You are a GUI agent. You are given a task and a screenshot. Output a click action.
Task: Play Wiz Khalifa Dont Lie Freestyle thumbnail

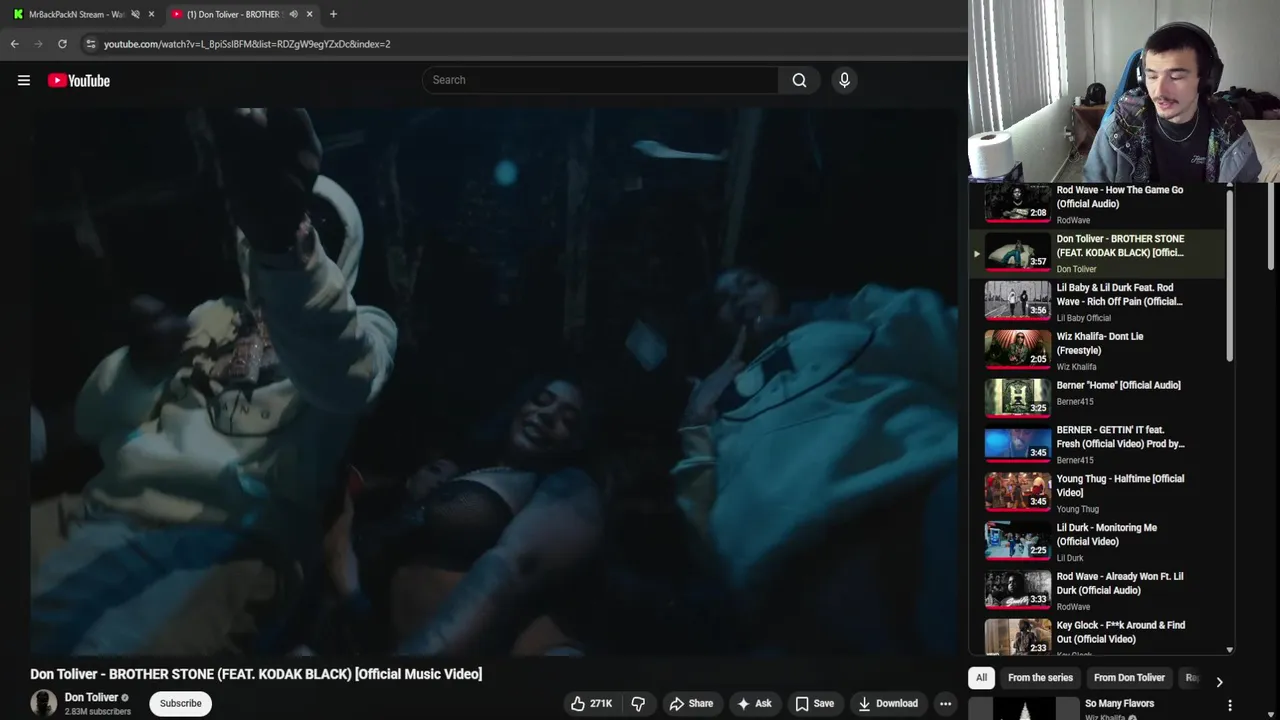[x=1017, y=350]
